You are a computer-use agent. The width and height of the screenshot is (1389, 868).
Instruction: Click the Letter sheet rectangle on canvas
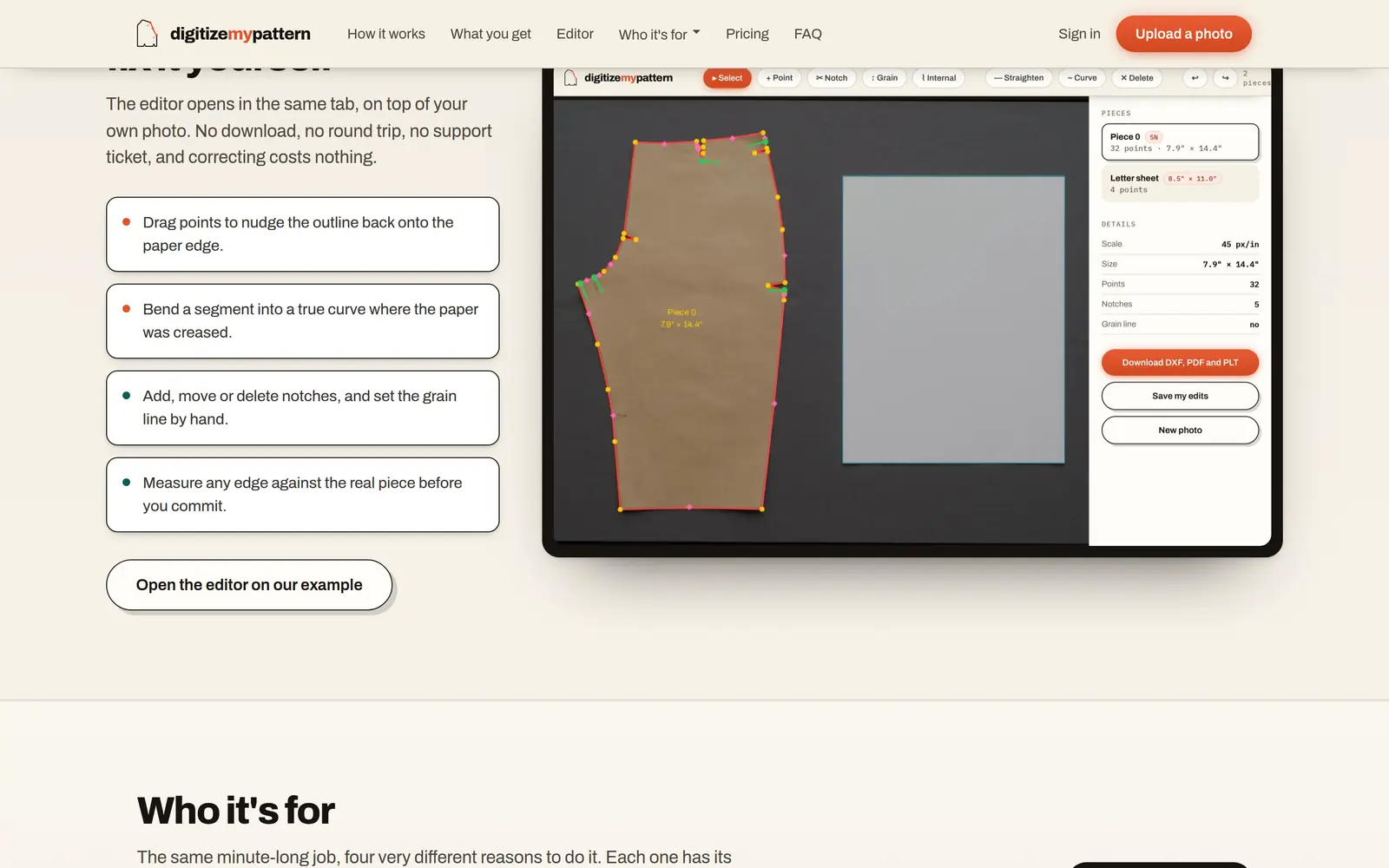tap(953, 319)
